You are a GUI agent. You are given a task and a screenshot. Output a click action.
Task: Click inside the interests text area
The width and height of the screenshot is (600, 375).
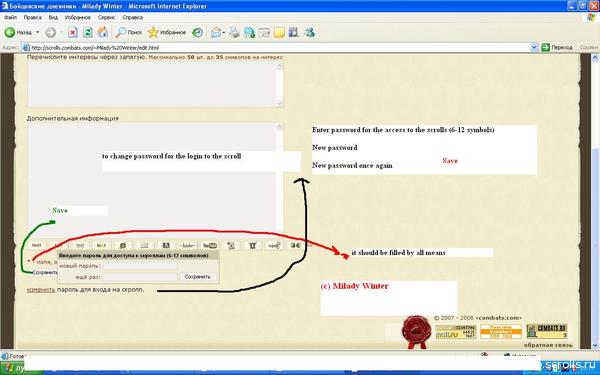click(x=155, y=84)
